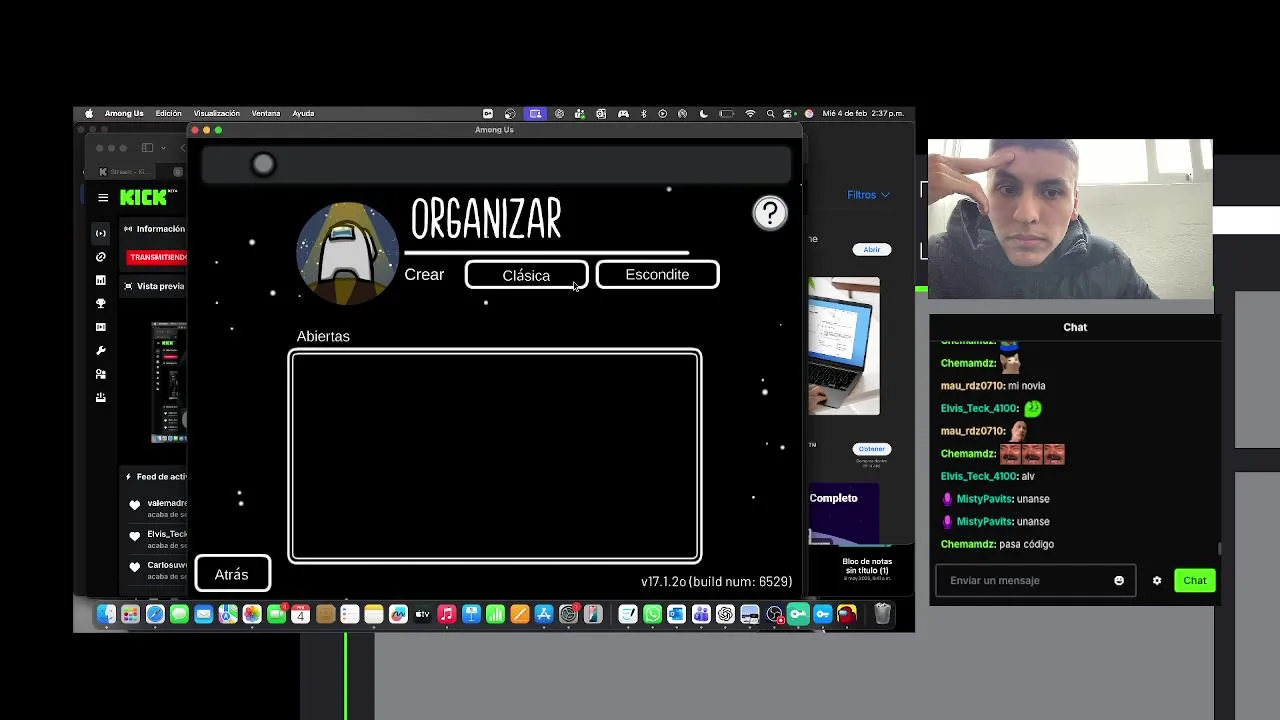
Task: Open the help question mark button
Action: click(770, 213)
